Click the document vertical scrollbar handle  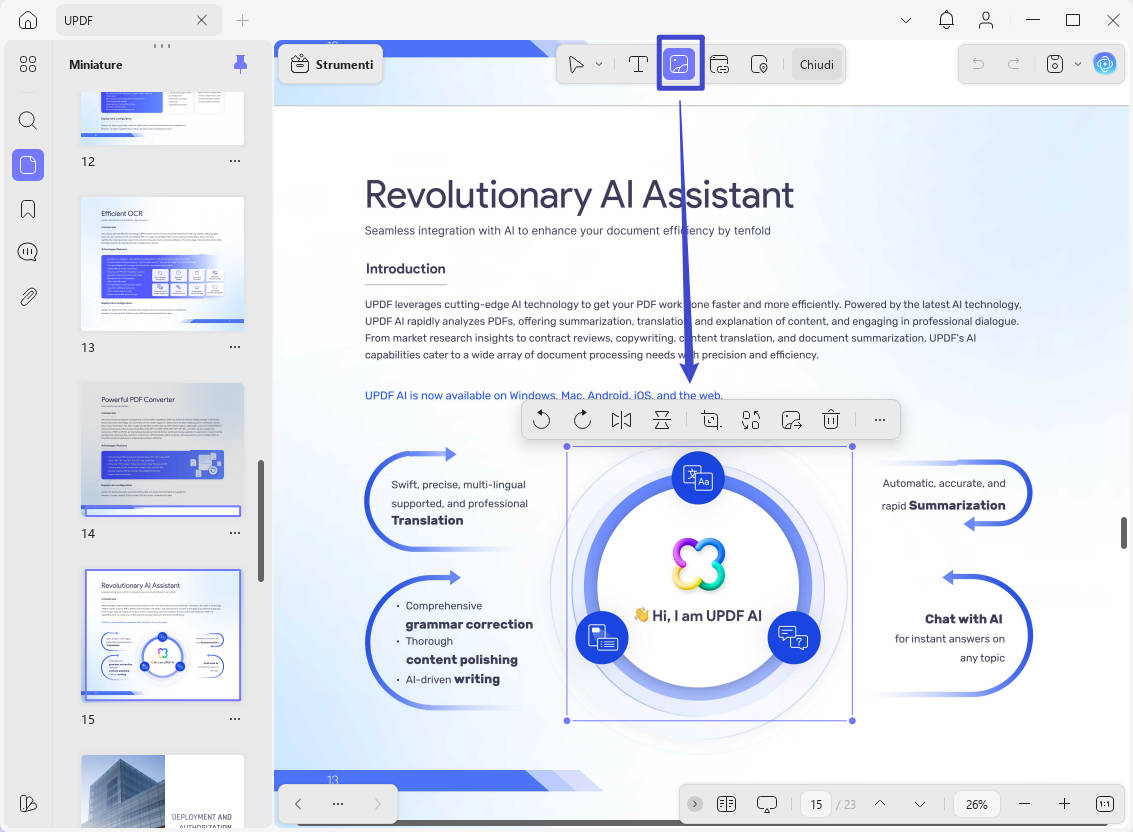pyautogui.click(x=1124, y=533)
